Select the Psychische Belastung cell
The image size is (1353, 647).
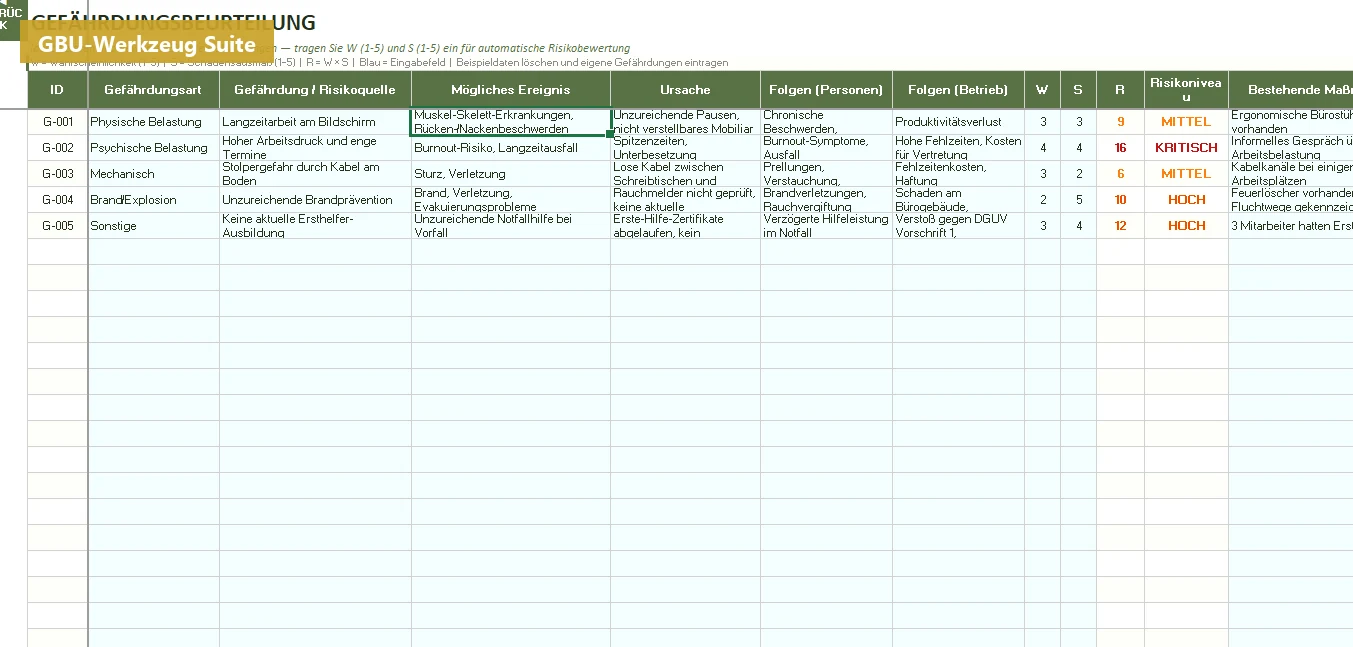point(153,148)
